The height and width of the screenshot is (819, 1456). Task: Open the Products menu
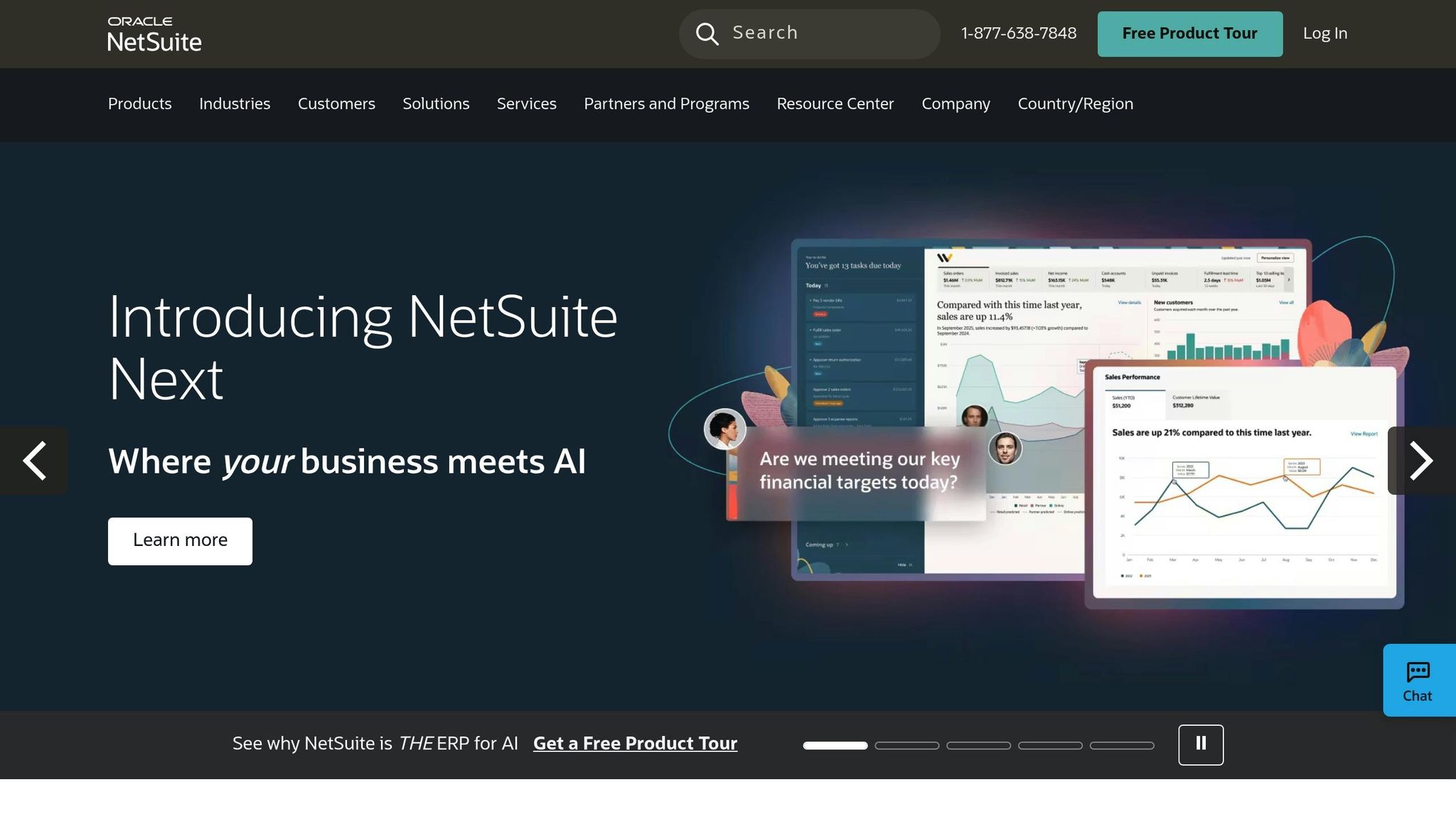pyautogui.click(x=139, y=104)
